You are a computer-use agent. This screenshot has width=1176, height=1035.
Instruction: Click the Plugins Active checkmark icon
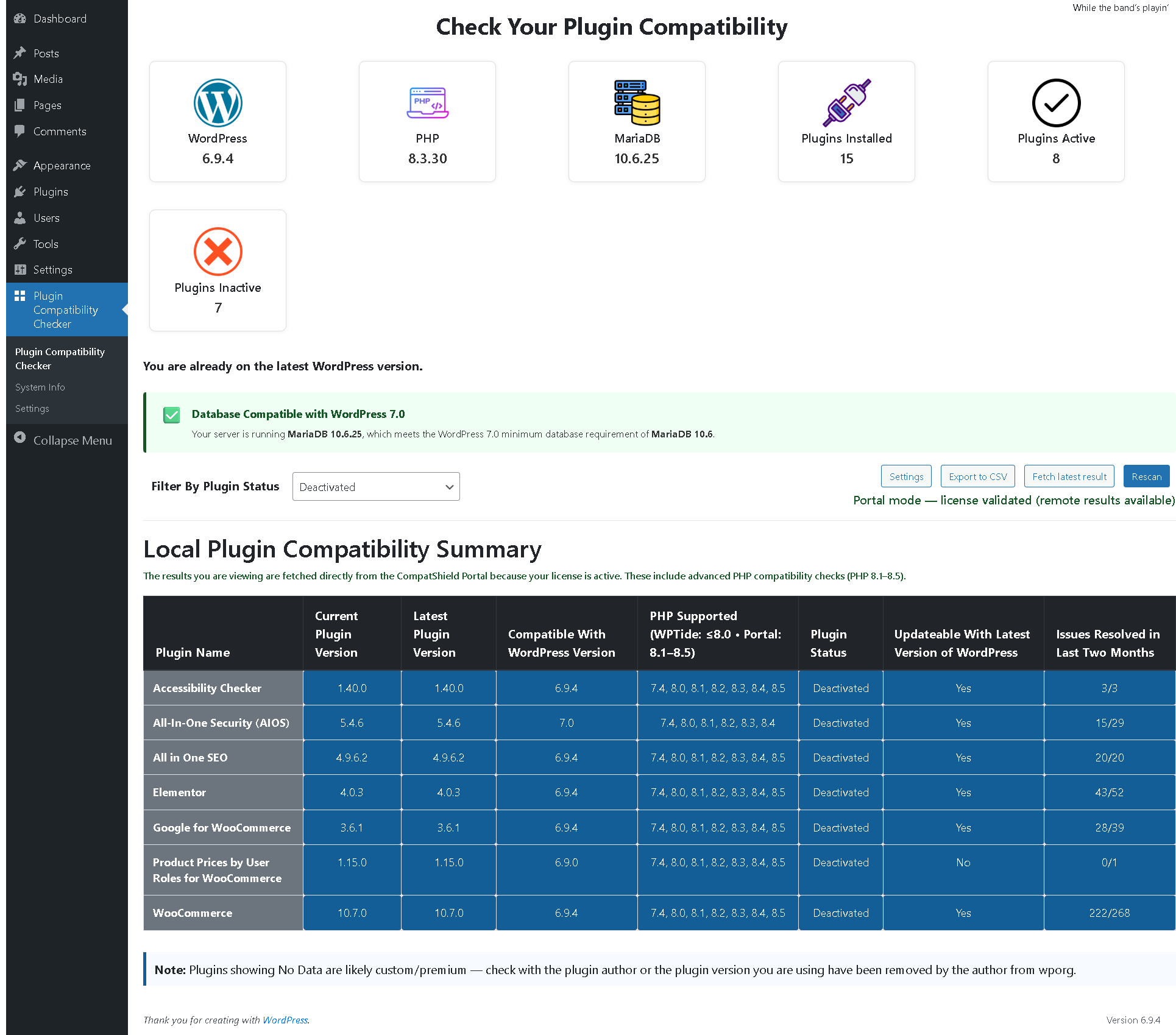(x=1056, y=103)
